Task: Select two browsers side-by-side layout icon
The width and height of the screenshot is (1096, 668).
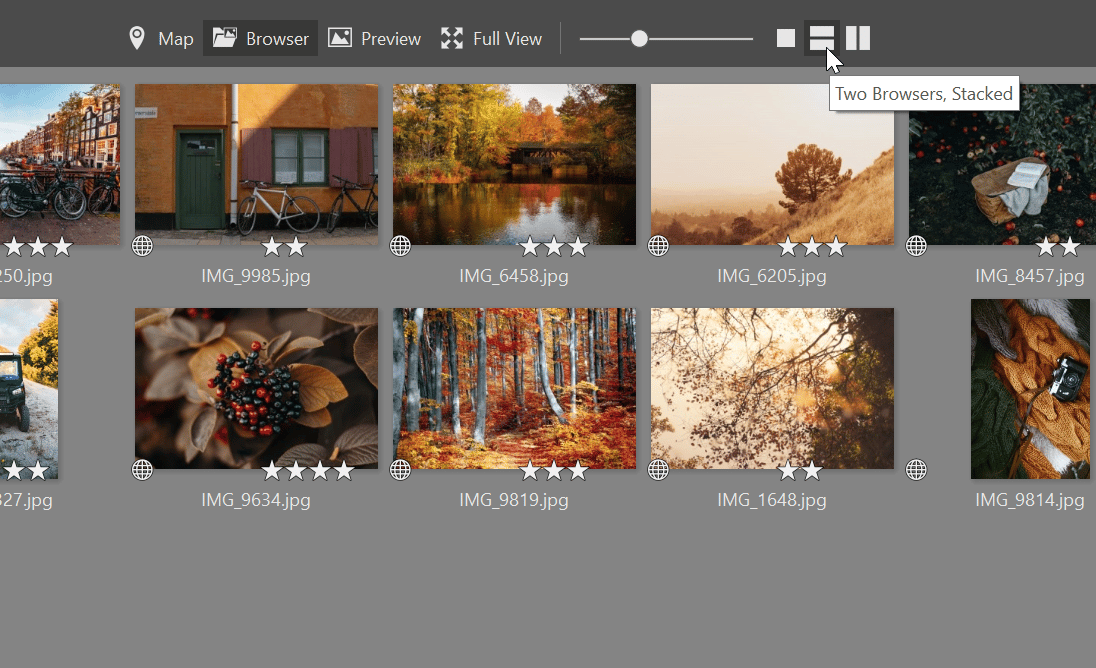Action: point(858,38)
